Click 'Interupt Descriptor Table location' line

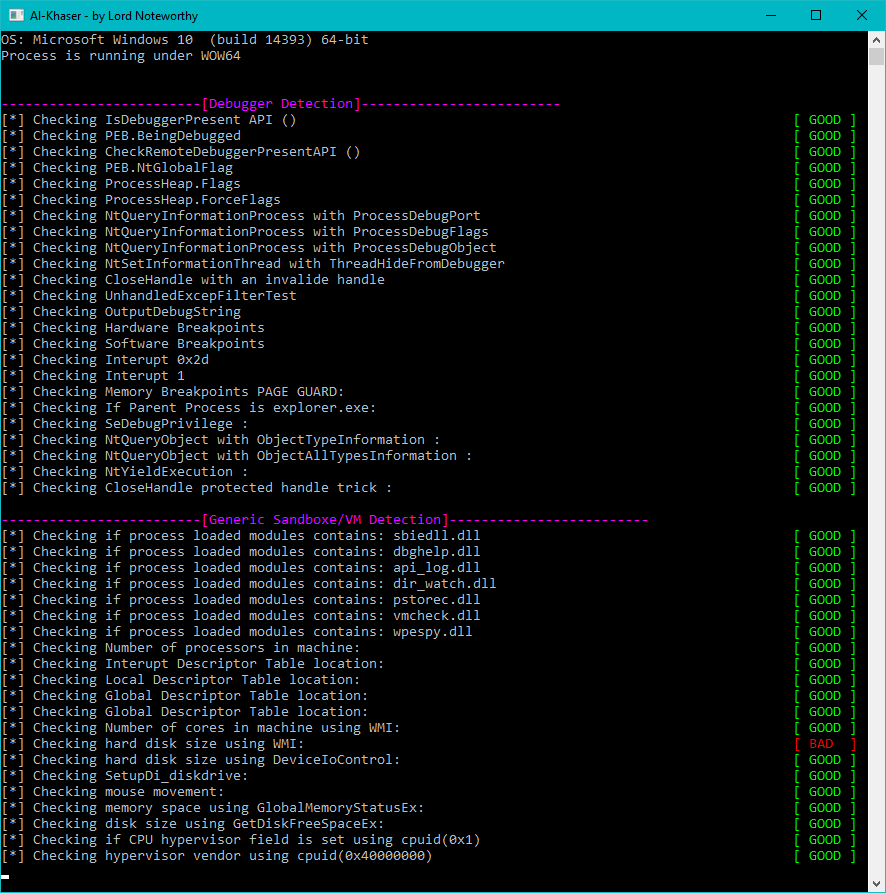pos(193,663)
